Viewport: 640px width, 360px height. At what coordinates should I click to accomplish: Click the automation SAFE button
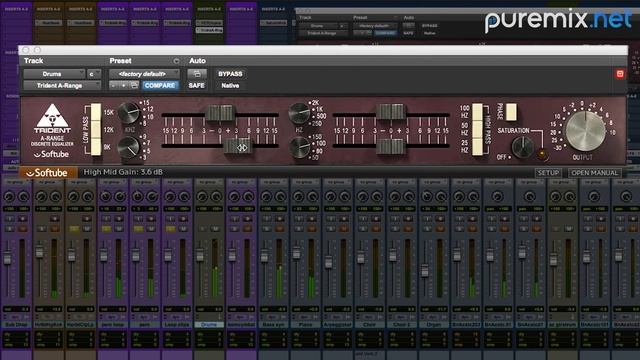[x=196, y=85]
